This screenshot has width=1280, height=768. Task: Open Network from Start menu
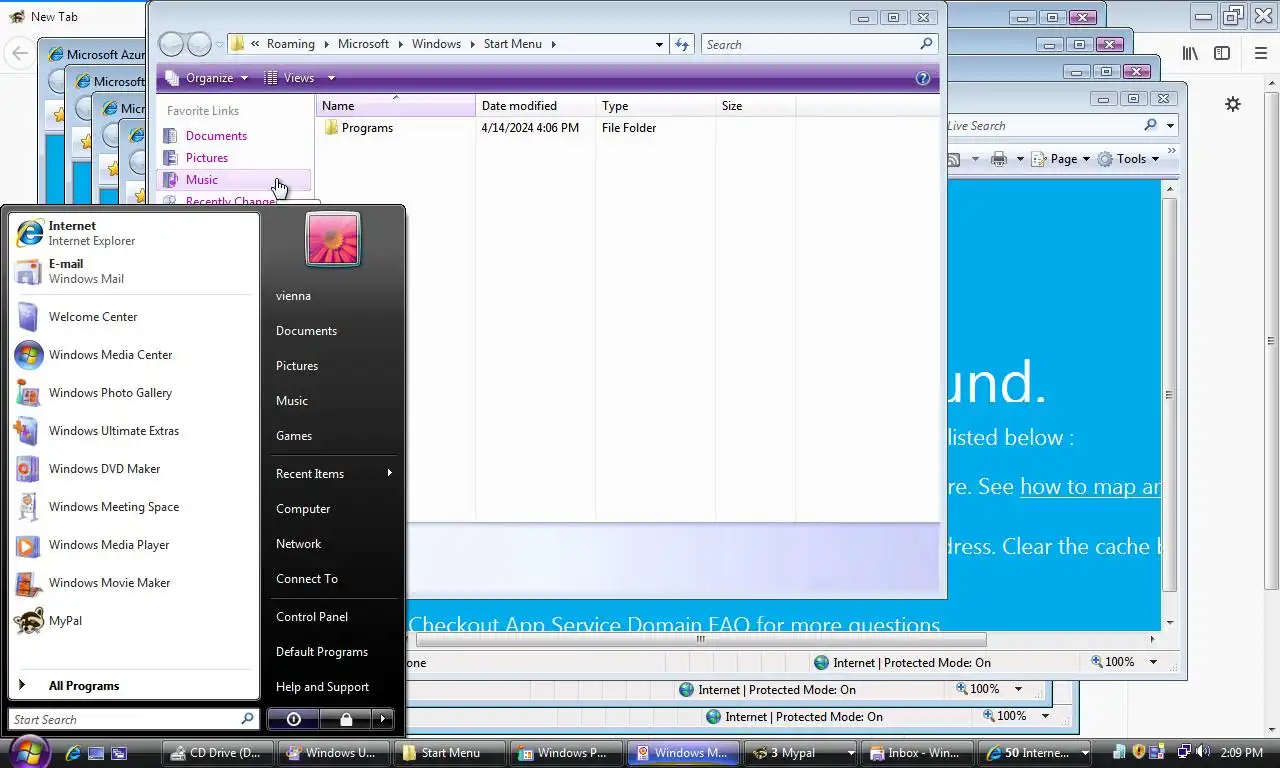click(334, 544)
